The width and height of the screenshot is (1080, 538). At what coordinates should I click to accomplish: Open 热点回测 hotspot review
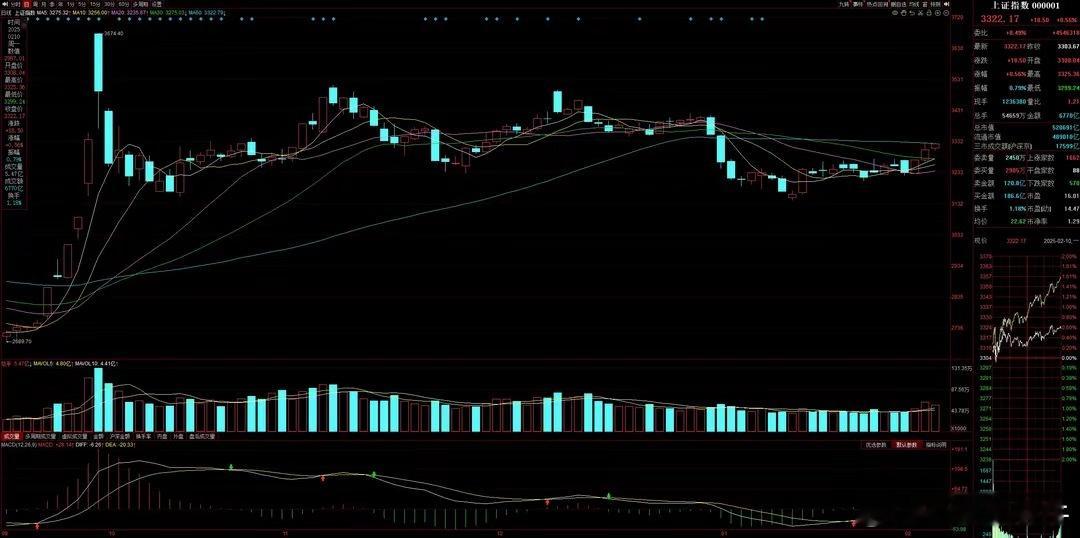click(877, 3)
